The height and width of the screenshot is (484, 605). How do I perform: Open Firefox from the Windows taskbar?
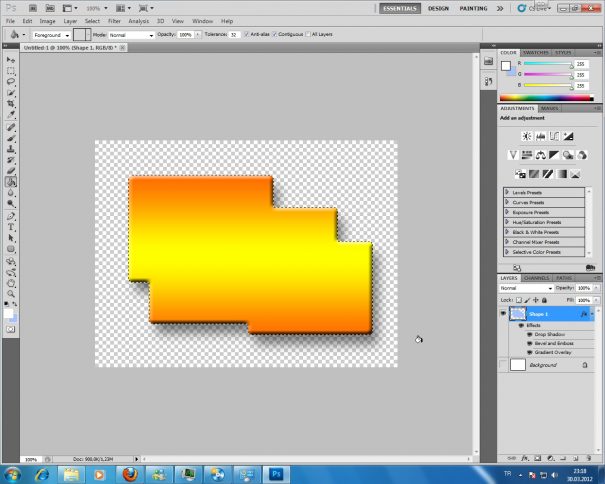[x=130, y=474]
